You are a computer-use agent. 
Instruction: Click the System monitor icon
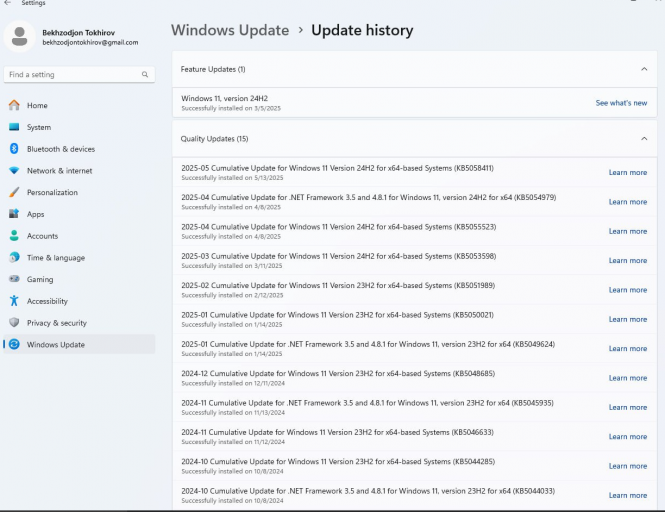(14, 127)
